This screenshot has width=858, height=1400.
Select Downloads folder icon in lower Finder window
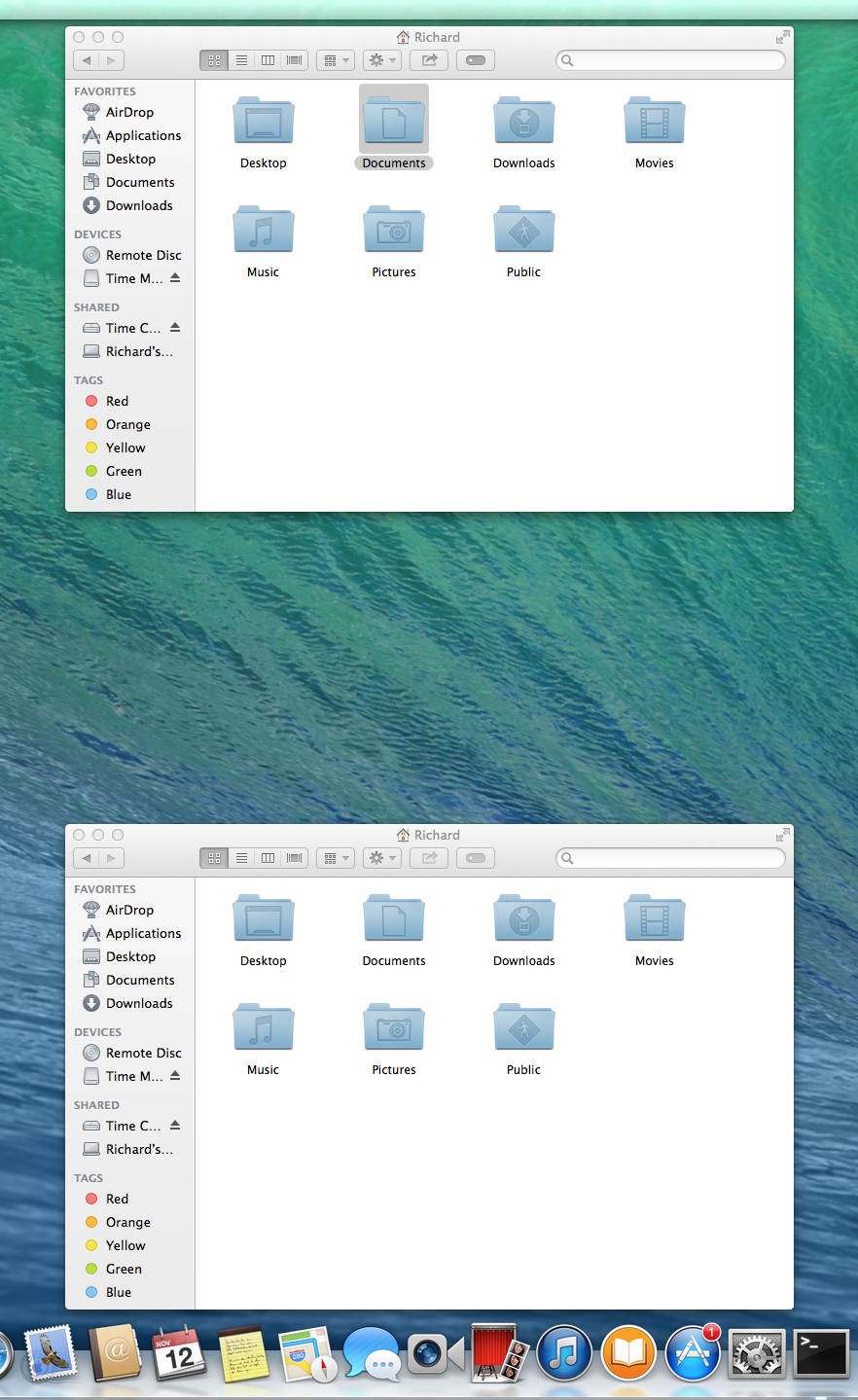524,918
